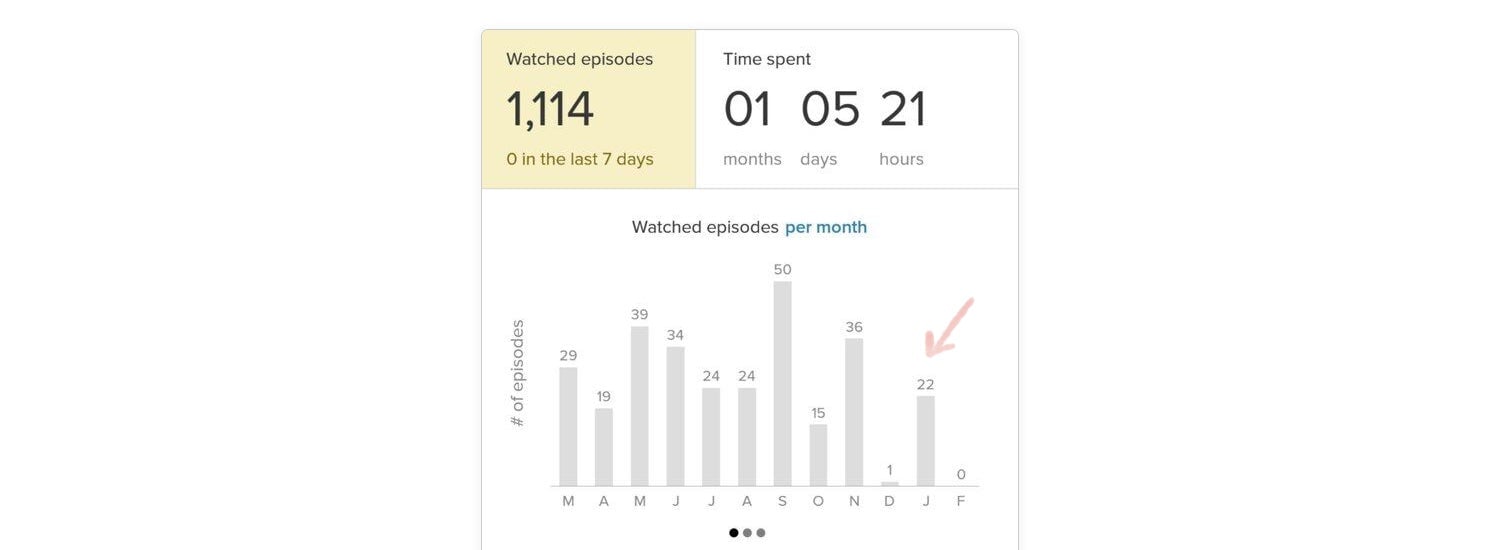1500x550 pixels.
Task: Click the September bar showing 50 episodes
Action: [x=782, y=384]
